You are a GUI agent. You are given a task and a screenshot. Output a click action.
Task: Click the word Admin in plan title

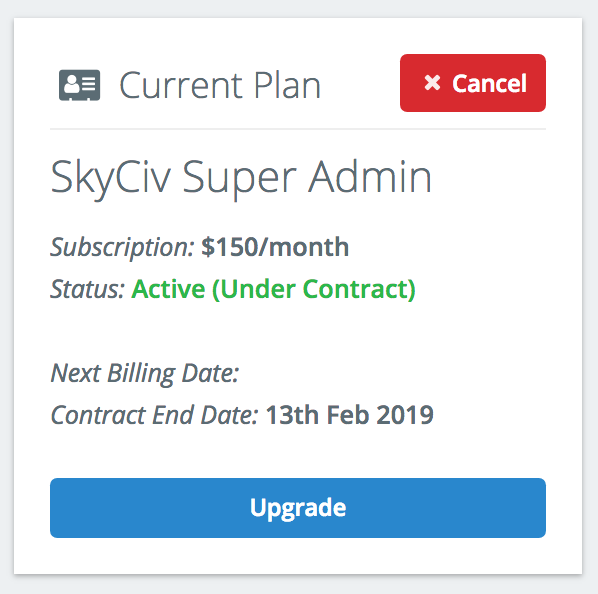click(370, 177)
